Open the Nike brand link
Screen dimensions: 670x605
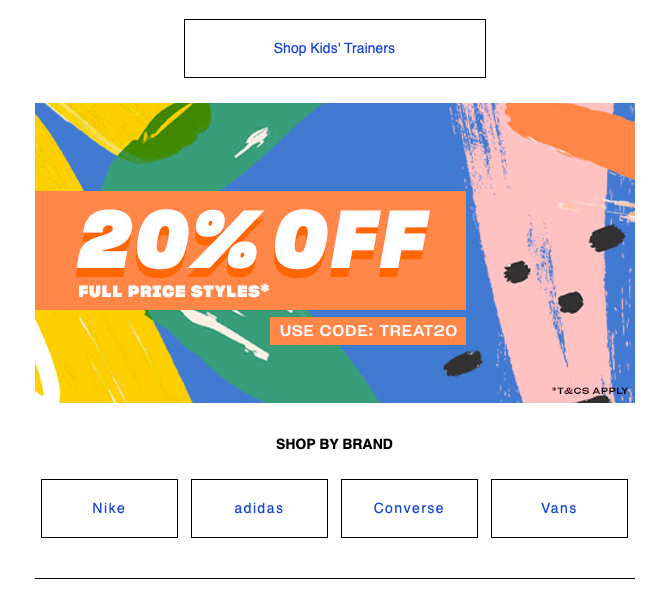[109, 508]
